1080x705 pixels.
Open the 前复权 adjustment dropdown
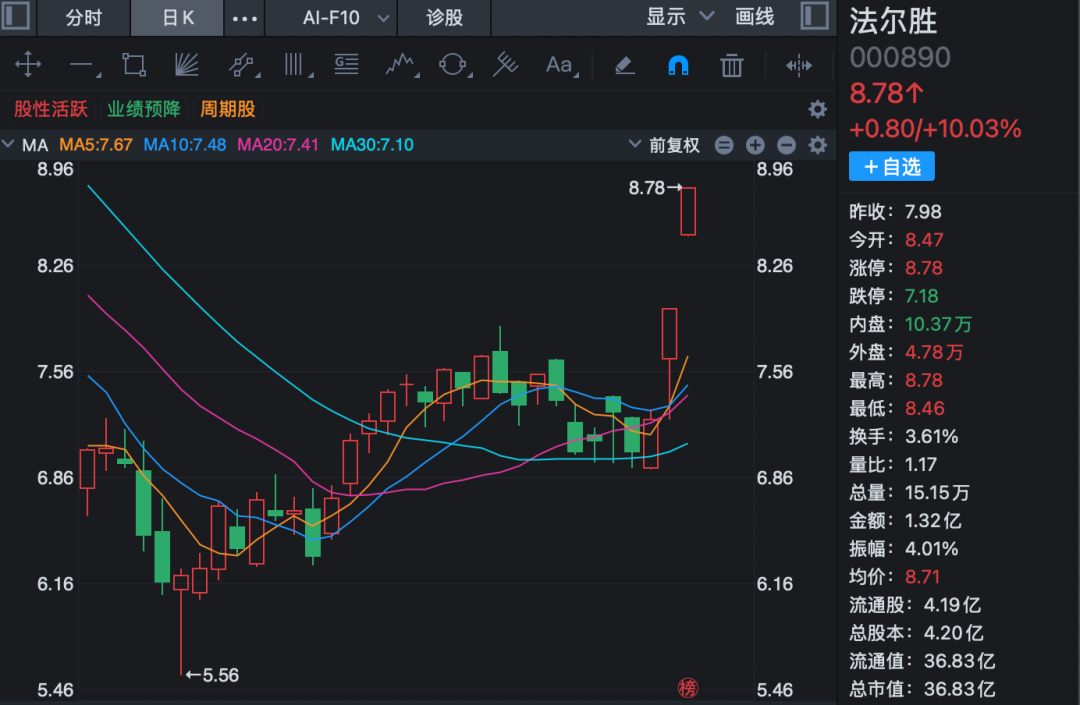click(664, 145)
